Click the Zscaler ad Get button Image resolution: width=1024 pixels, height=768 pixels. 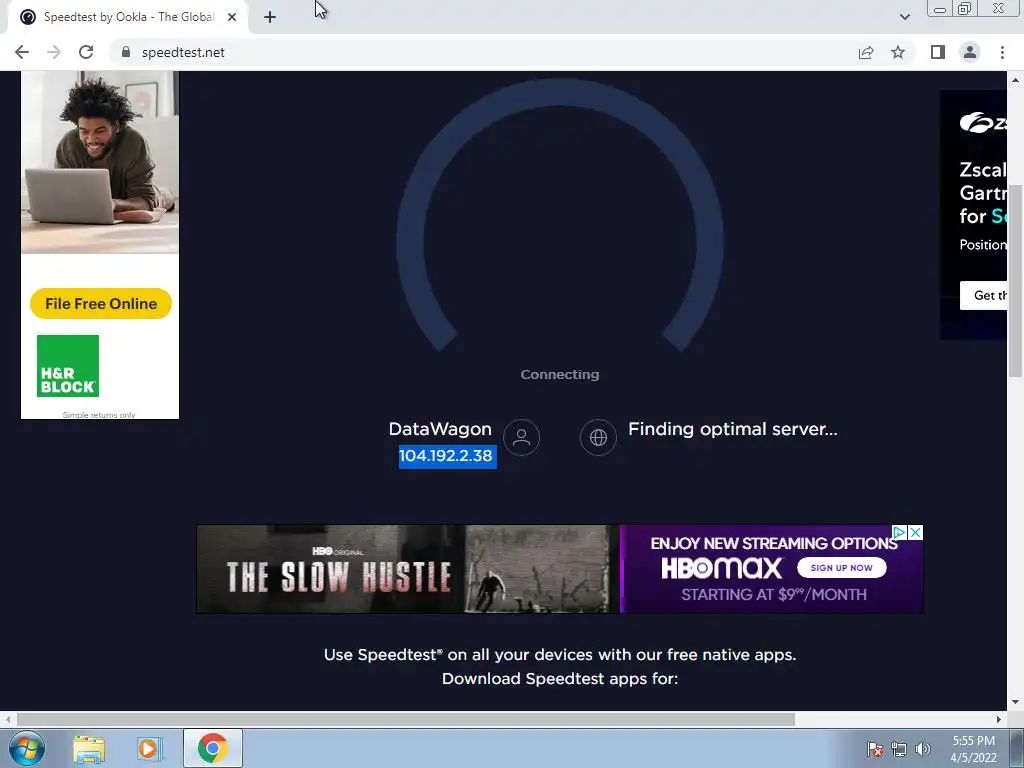(x=984, y=295)
